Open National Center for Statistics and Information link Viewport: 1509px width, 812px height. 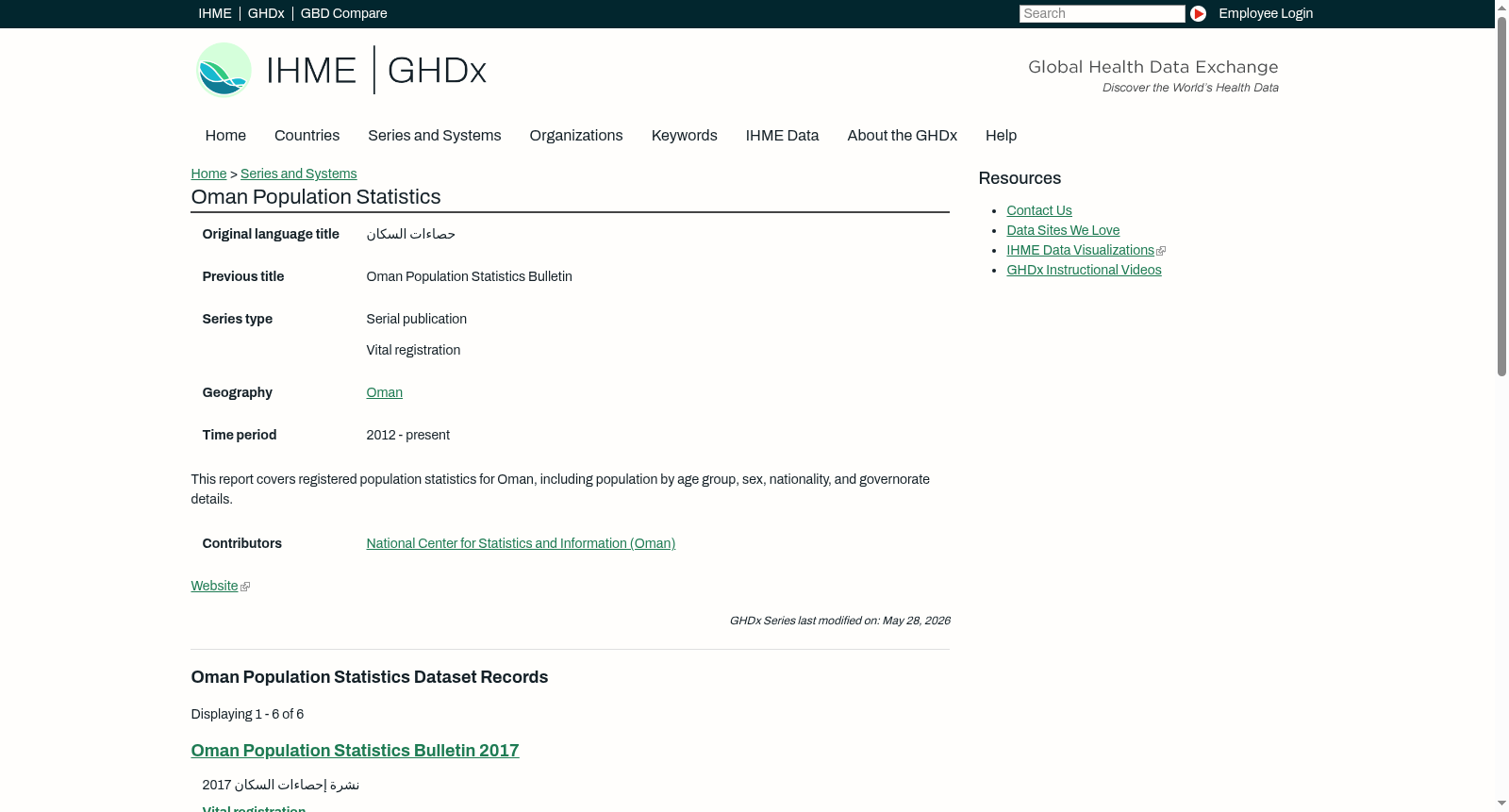521,543
